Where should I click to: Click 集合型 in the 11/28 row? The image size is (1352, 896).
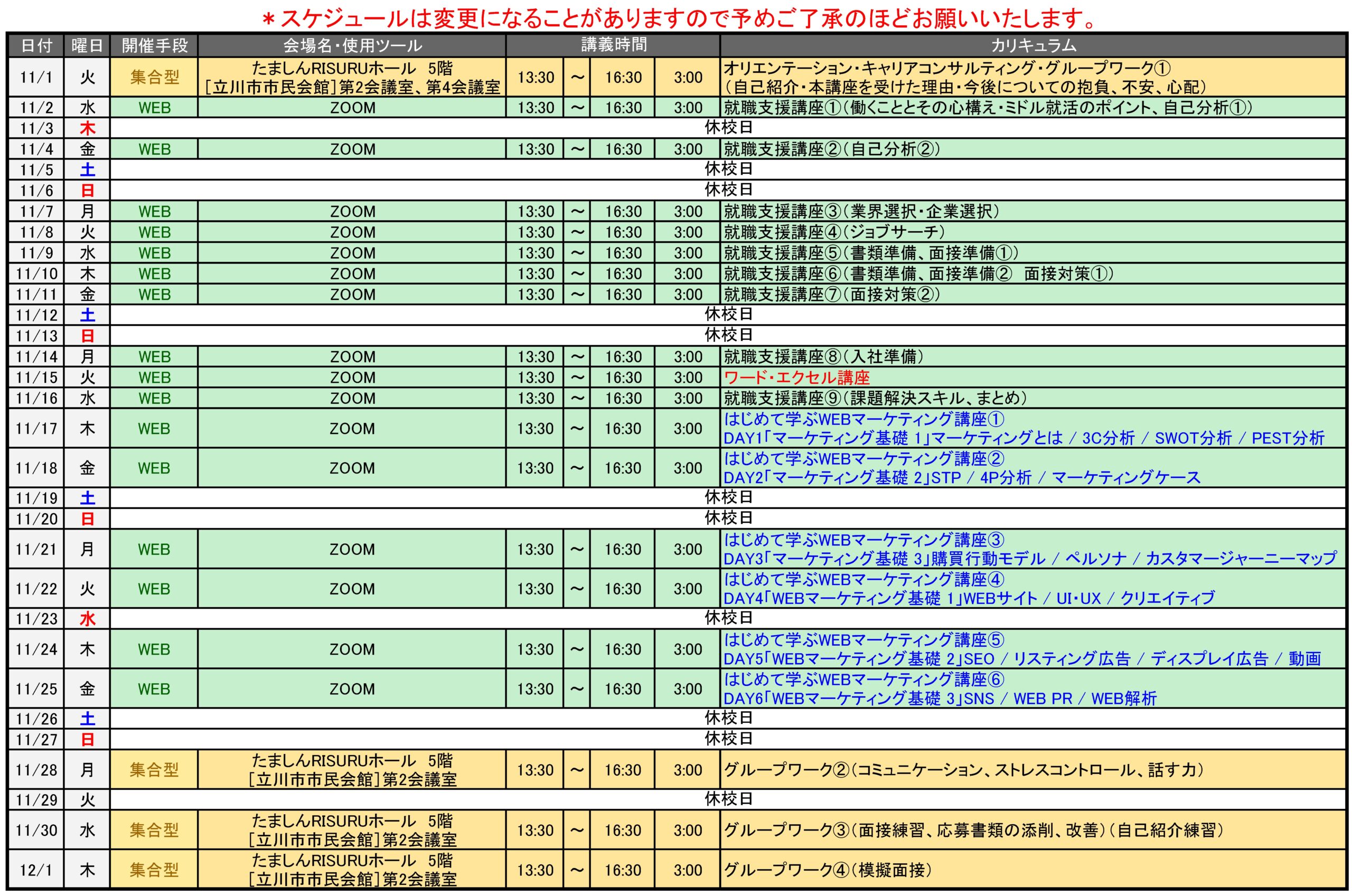pos(154,770)
